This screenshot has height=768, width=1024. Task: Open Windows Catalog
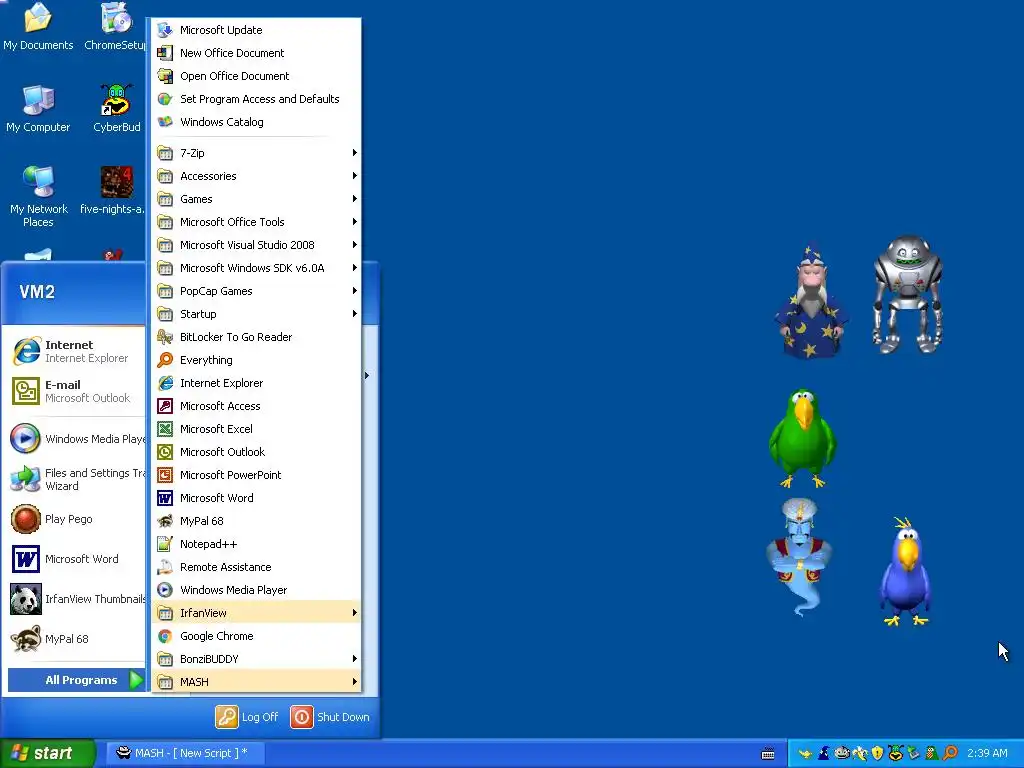pos(256,122)
